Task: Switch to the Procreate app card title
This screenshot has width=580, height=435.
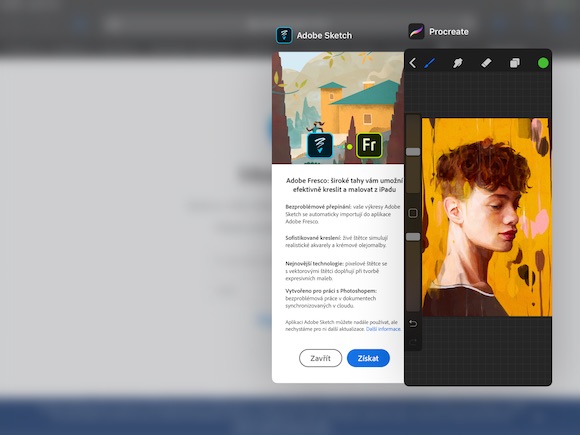Action: coord(449,32)
